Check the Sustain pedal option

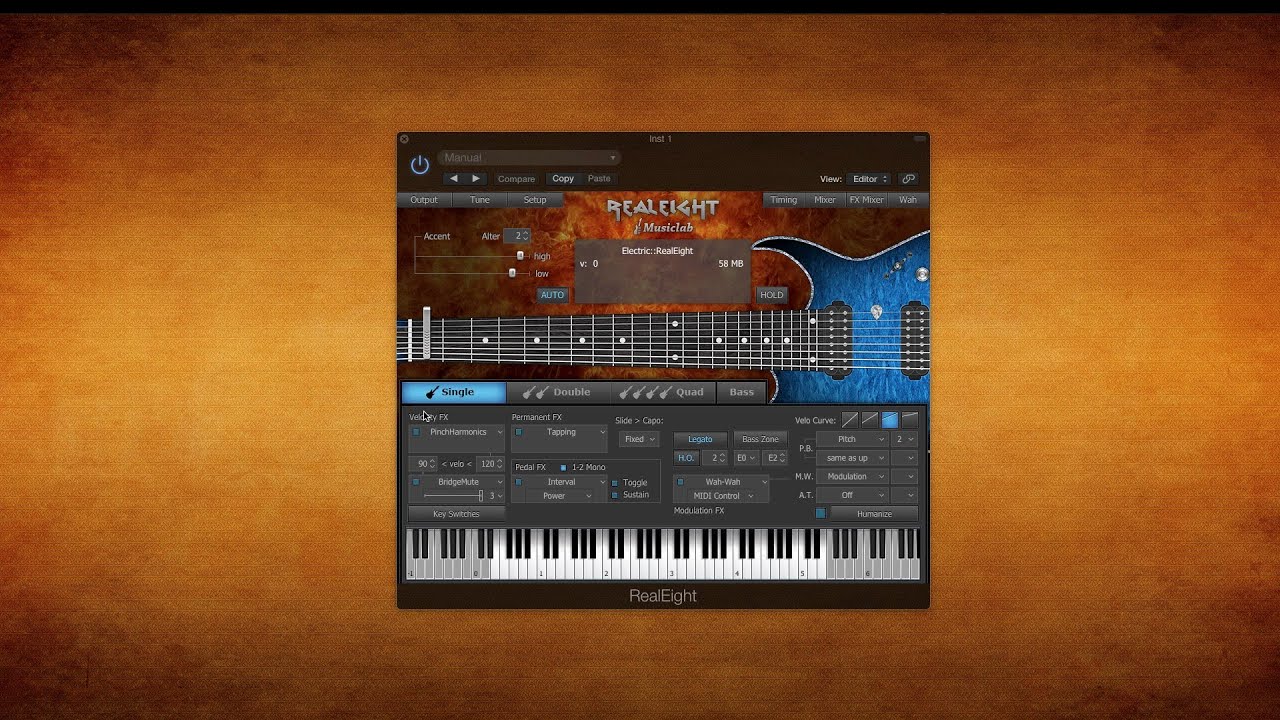point(614,495)
